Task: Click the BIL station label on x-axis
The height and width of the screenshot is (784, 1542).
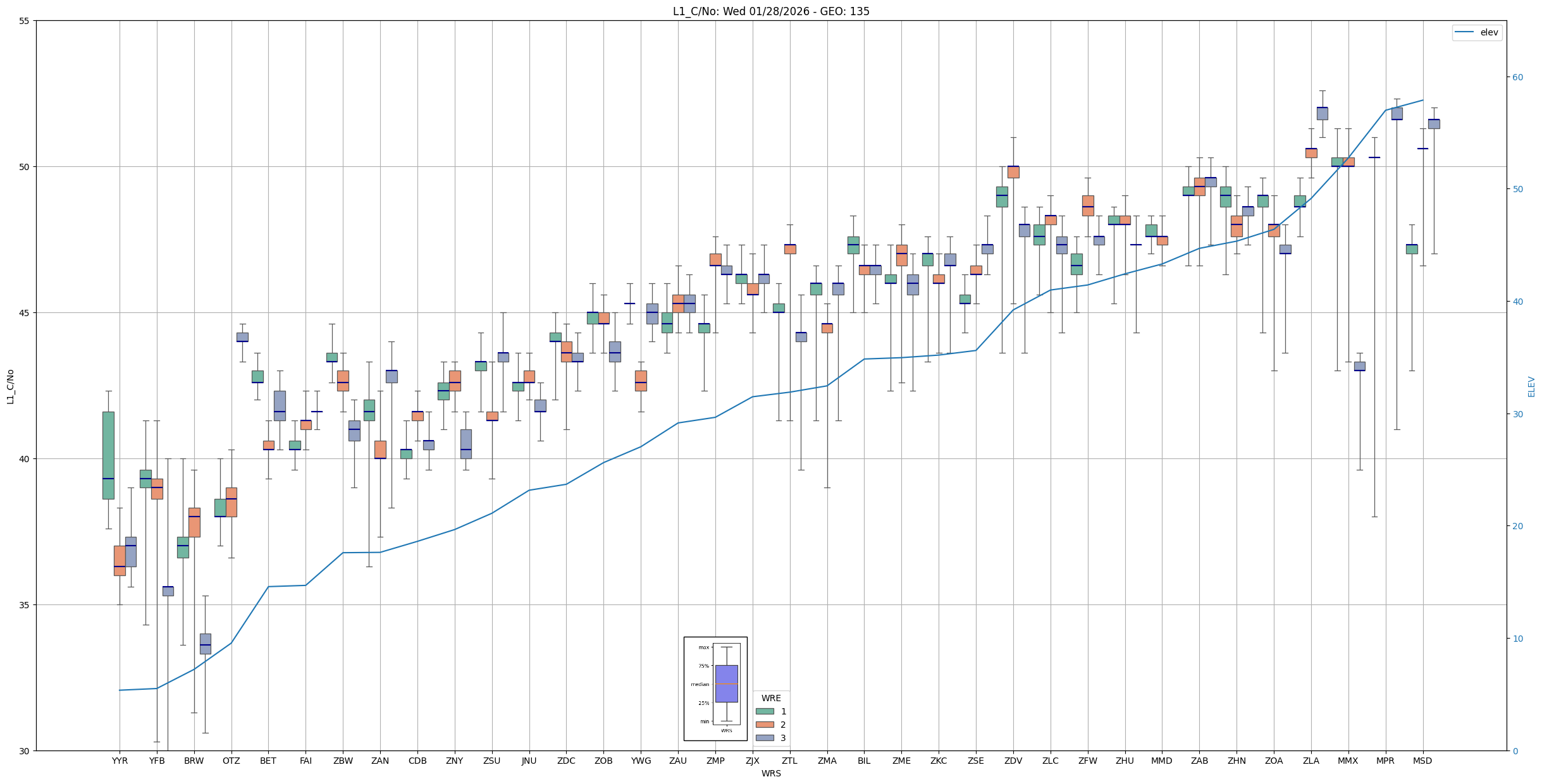Action: pyautogui.click(x=864, y=761)
